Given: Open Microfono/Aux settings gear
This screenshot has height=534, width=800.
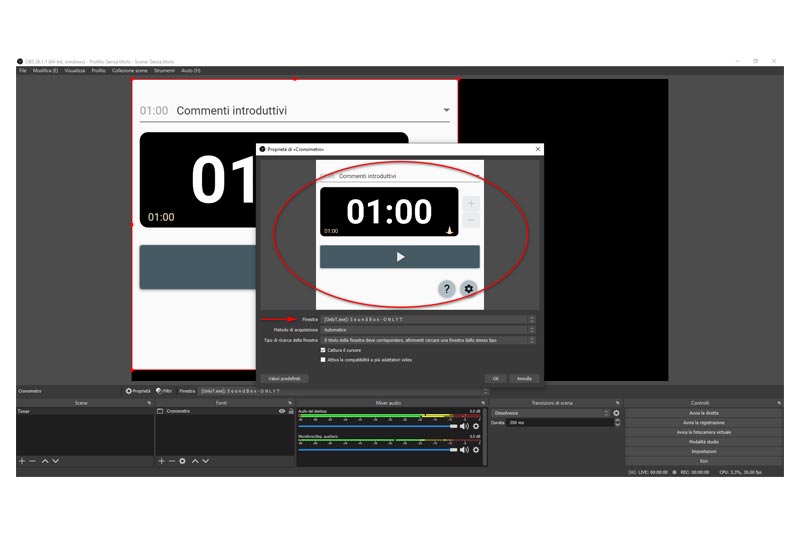Looking at the screenshot, I should point(476,450).
